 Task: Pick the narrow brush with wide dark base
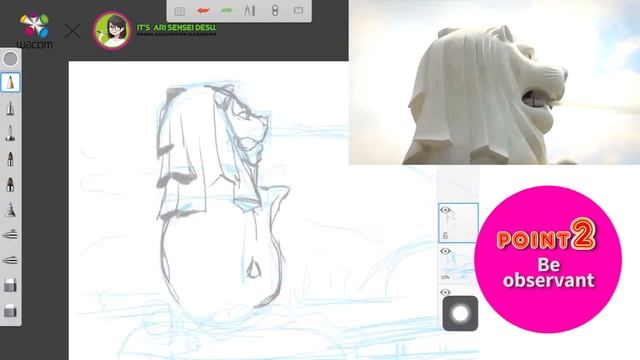coord(11,133)
